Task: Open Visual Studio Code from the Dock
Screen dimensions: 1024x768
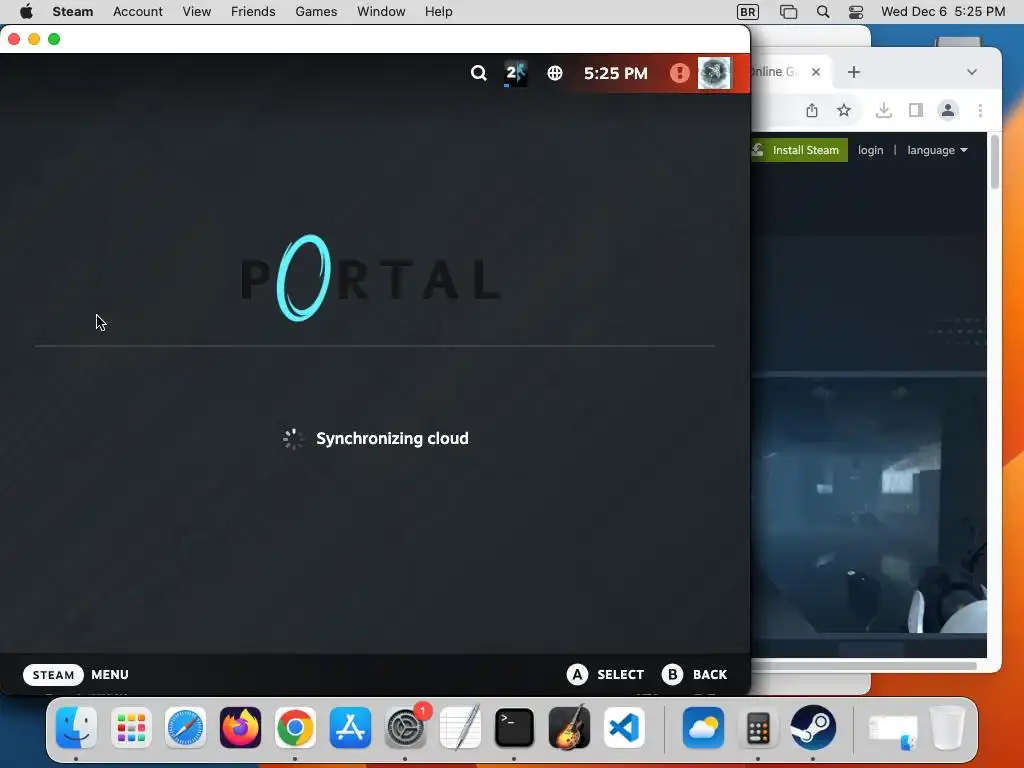Action: (x=624, y=728)
